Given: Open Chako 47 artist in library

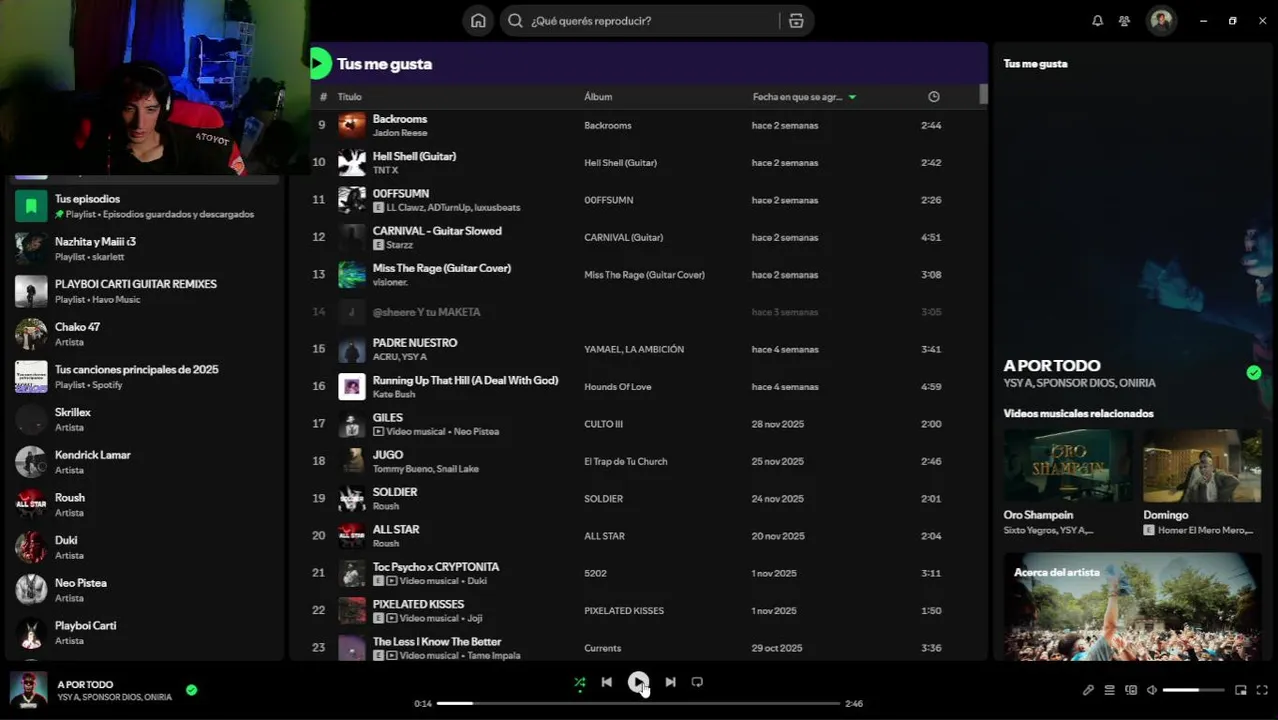Looking at the screenshot, I should coord(145,334).
